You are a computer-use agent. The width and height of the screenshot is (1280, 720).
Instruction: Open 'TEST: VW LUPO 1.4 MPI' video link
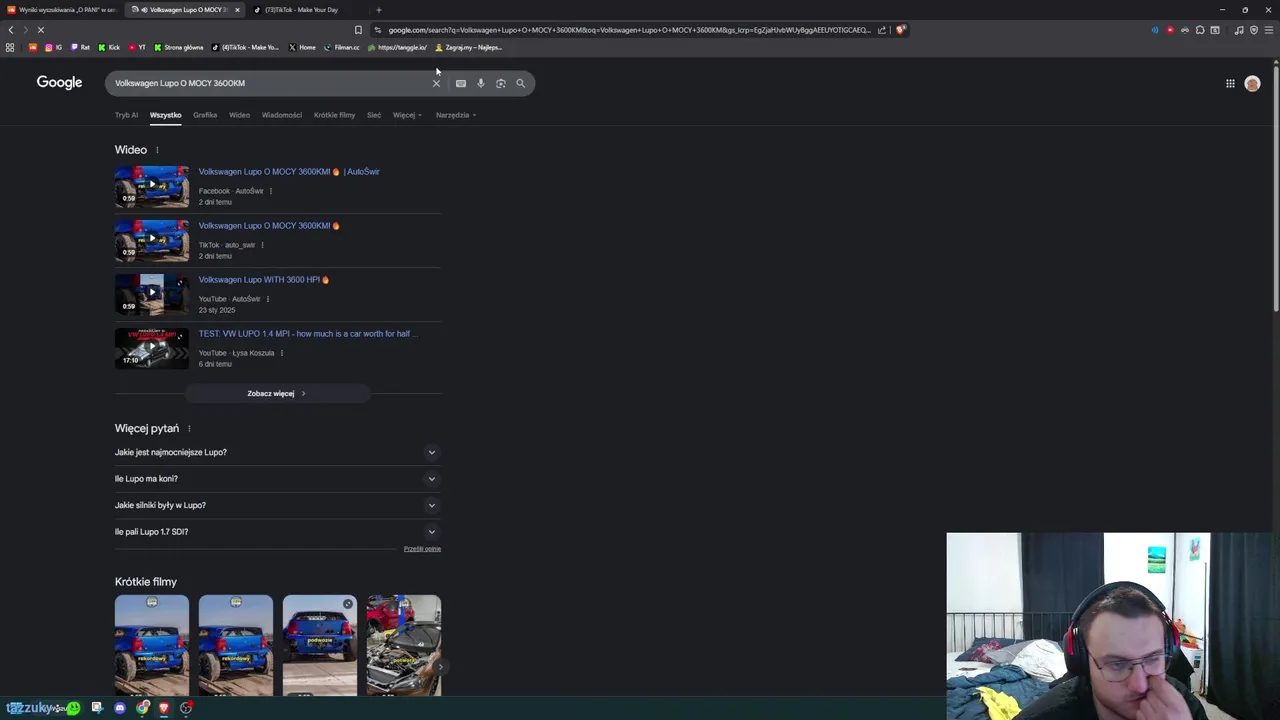point(308,334)
